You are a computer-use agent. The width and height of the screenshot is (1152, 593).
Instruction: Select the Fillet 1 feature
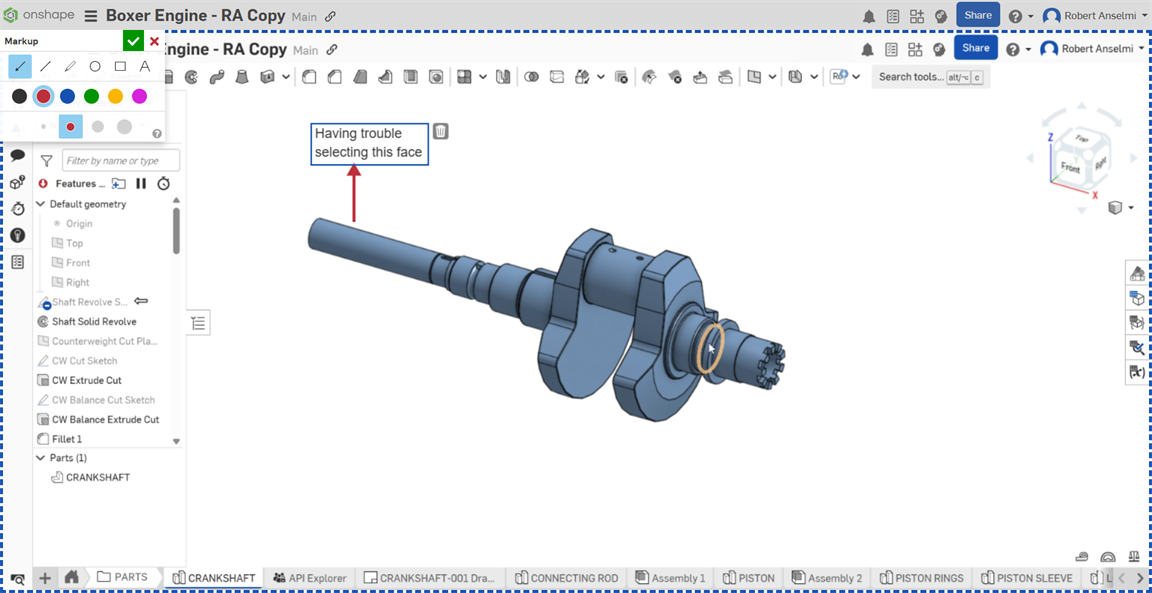pos(67,439)
